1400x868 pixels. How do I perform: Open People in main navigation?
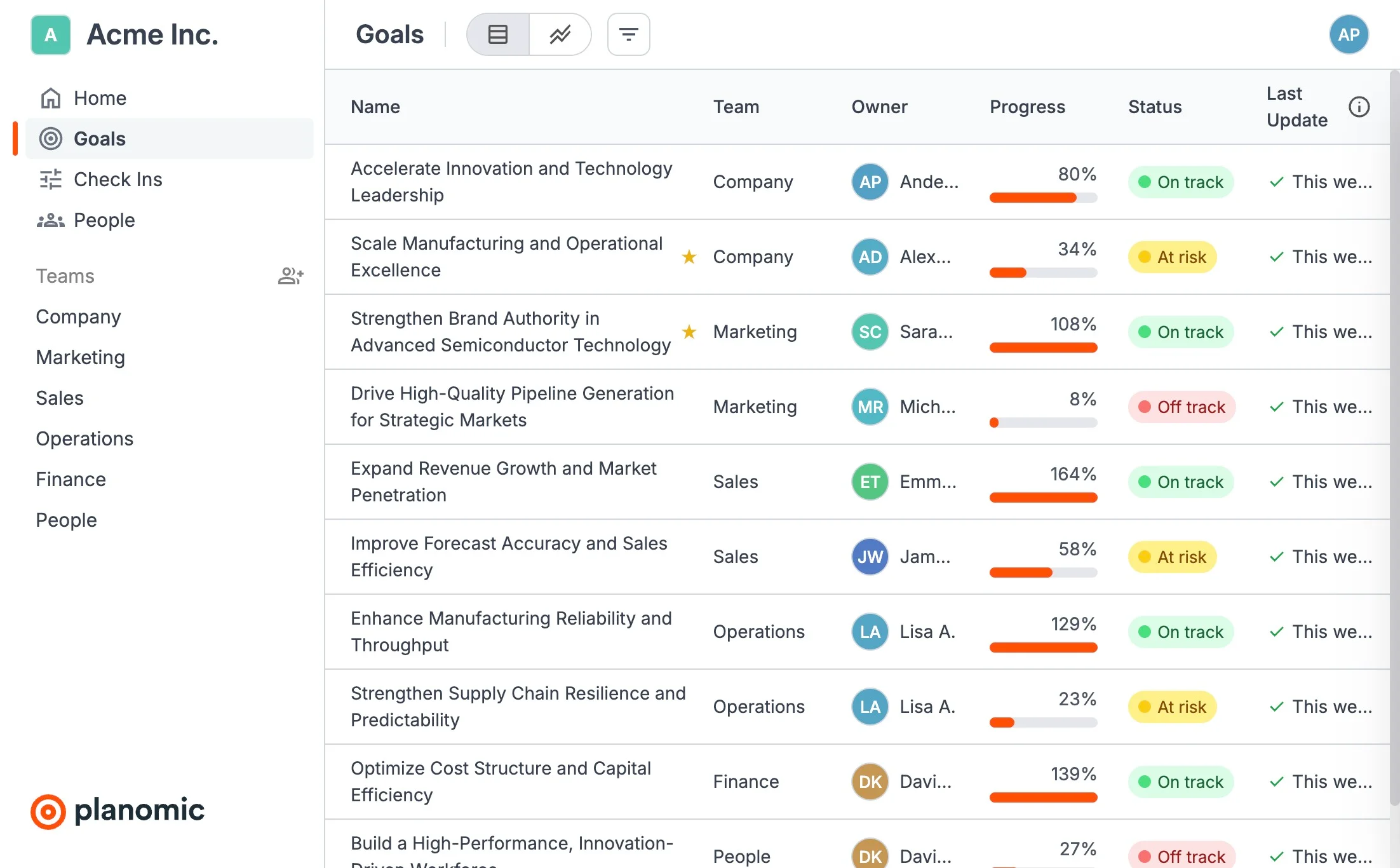[104, 220]
